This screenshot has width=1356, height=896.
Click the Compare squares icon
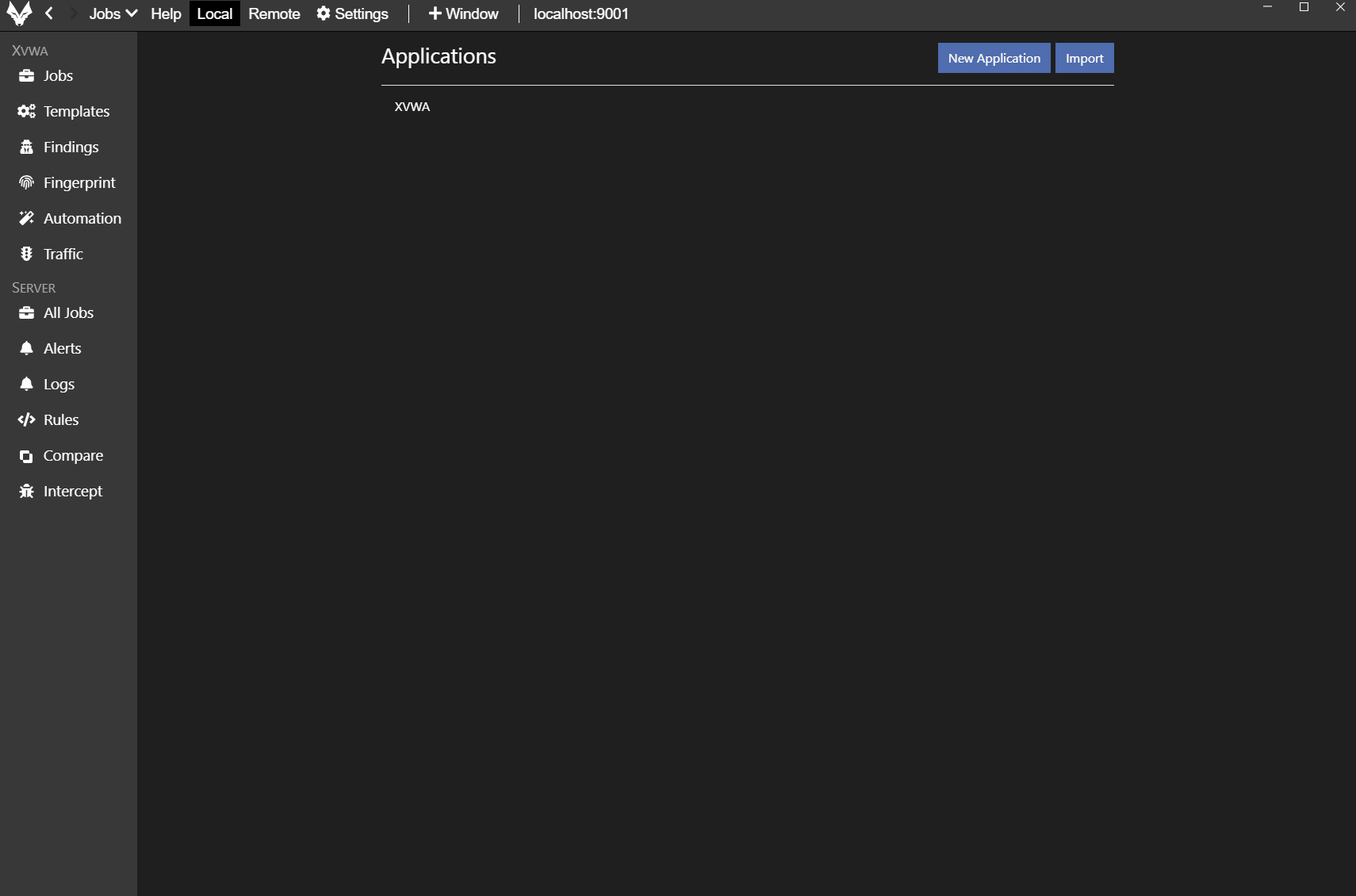point(26,456)
